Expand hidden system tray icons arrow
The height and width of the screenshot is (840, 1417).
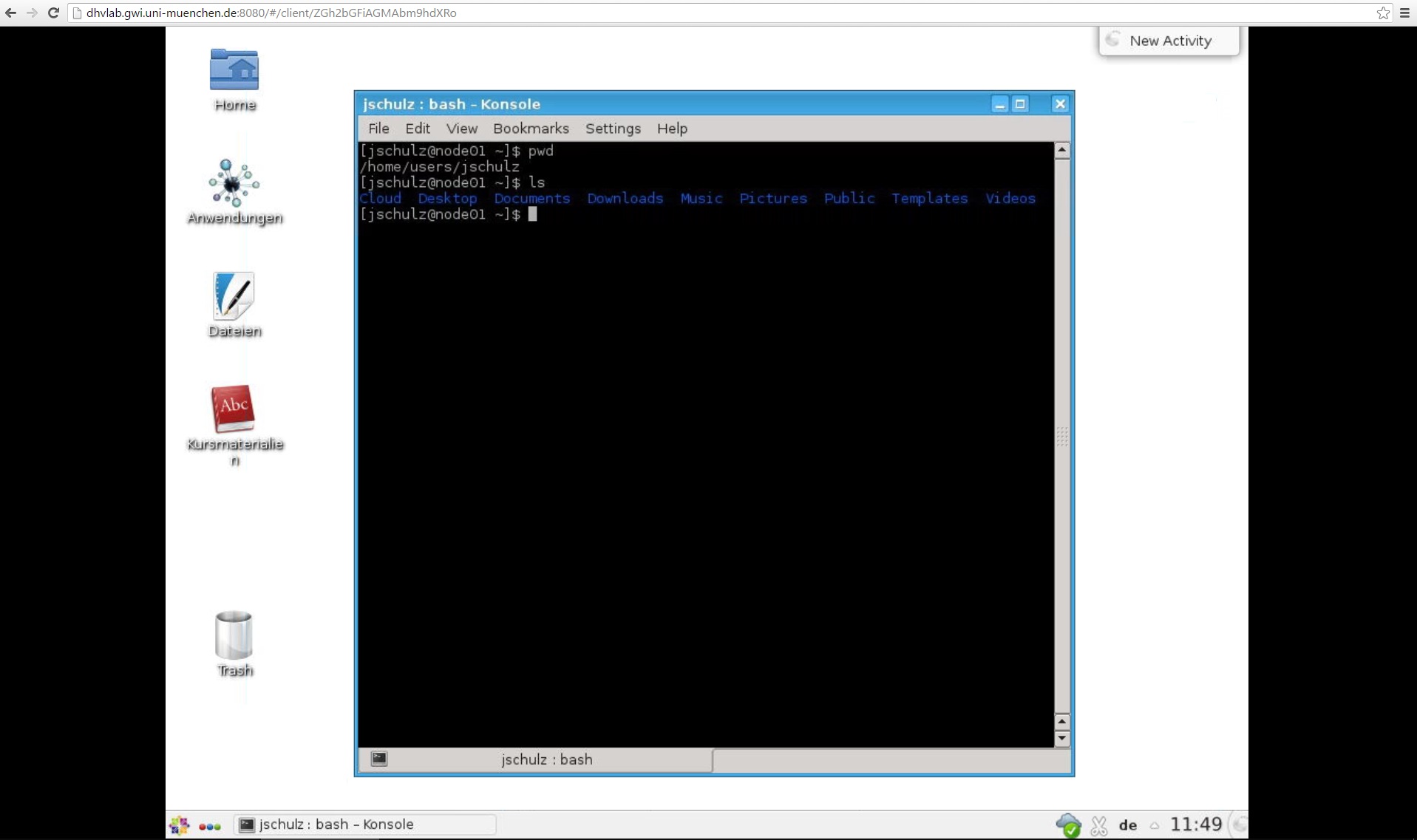pyautogui.click(x=1154, y=825)
